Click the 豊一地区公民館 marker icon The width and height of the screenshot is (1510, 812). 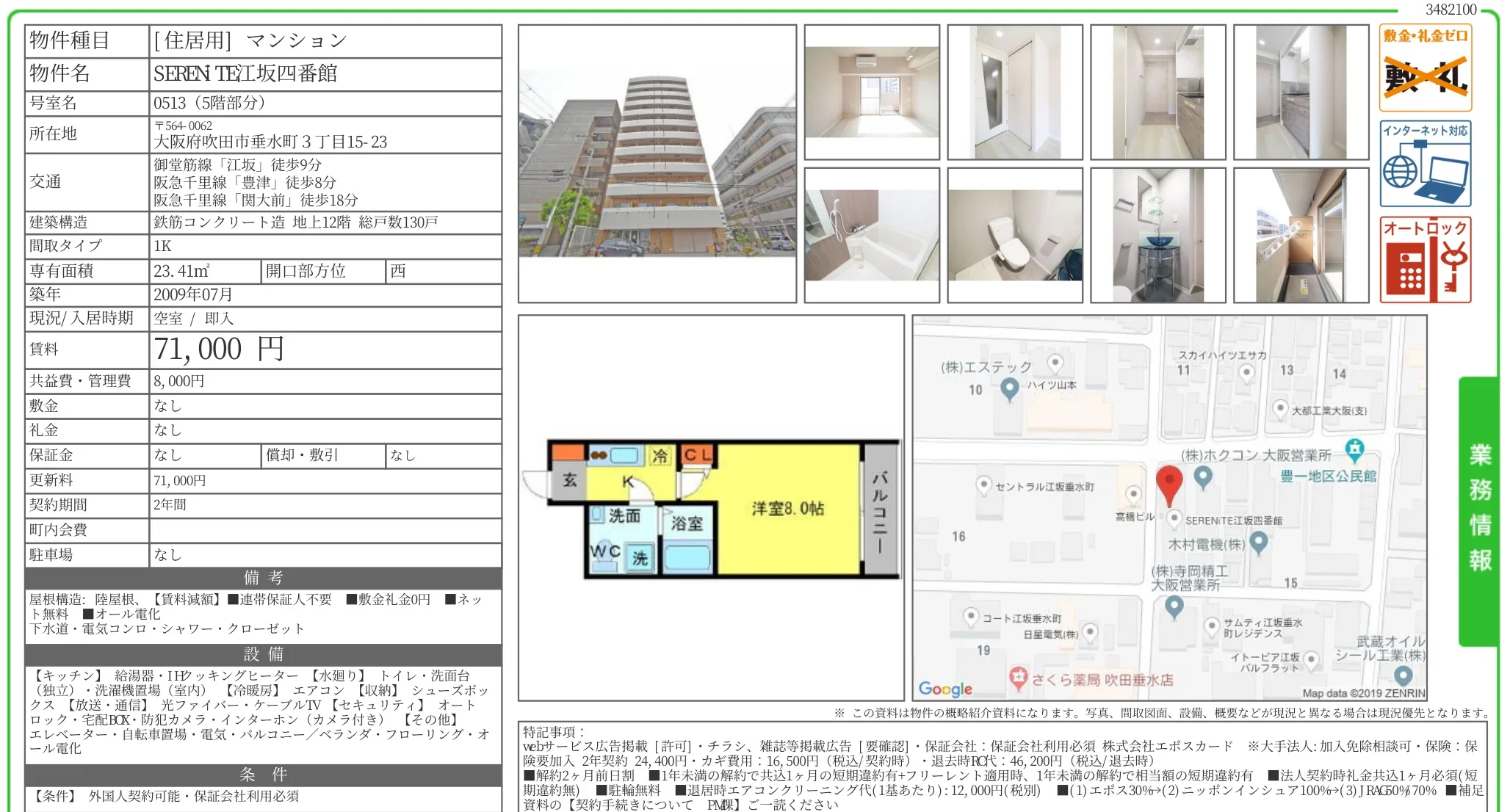(1355, 449)
